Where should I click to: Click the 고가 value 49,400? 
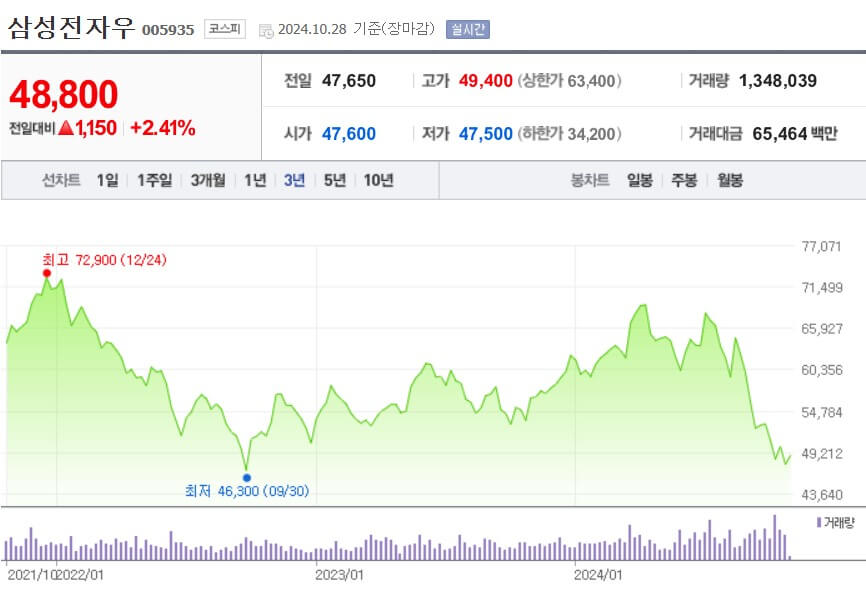point(485,81)
